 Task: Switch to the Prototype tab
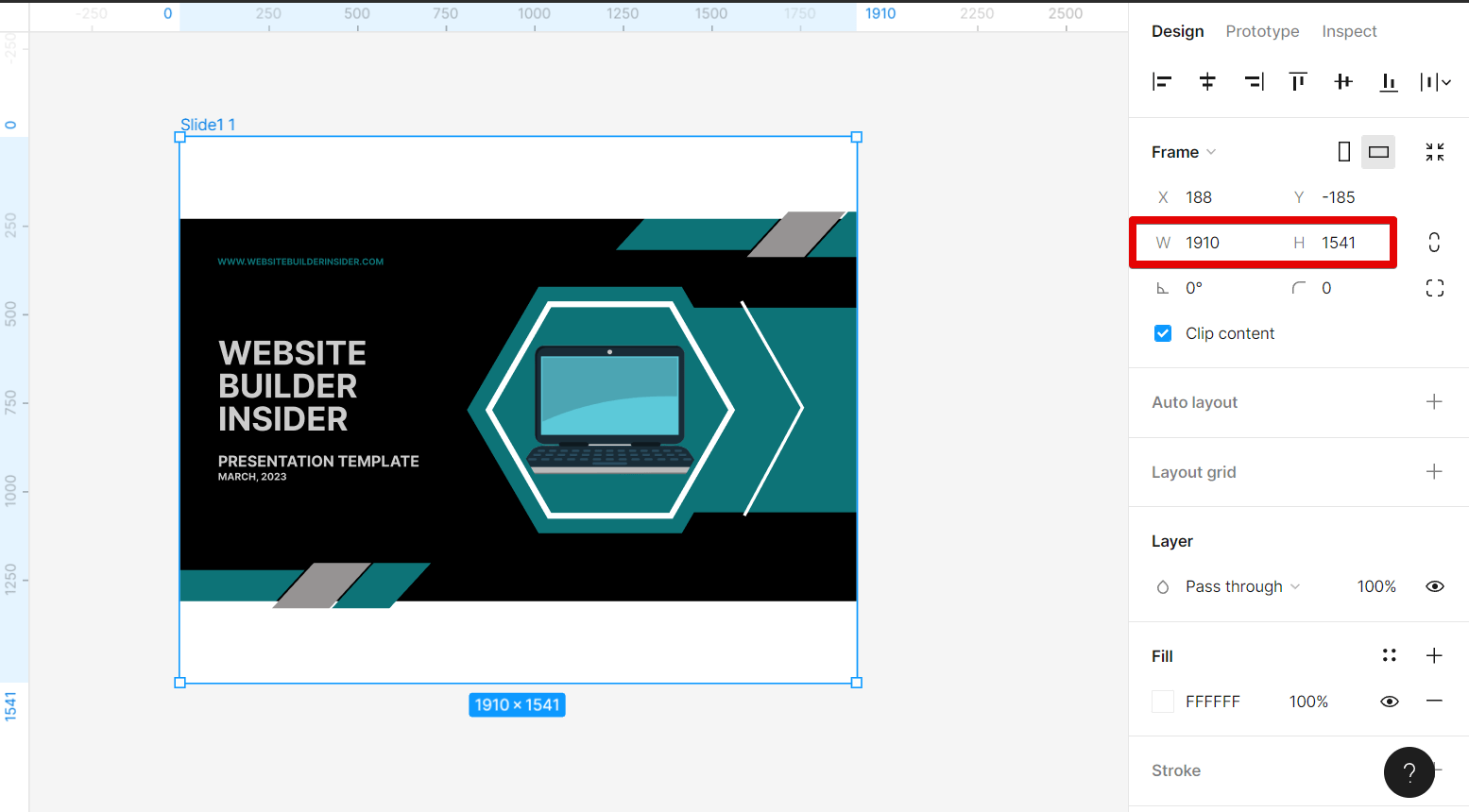pyautogui.click(x=1262, y=31)
